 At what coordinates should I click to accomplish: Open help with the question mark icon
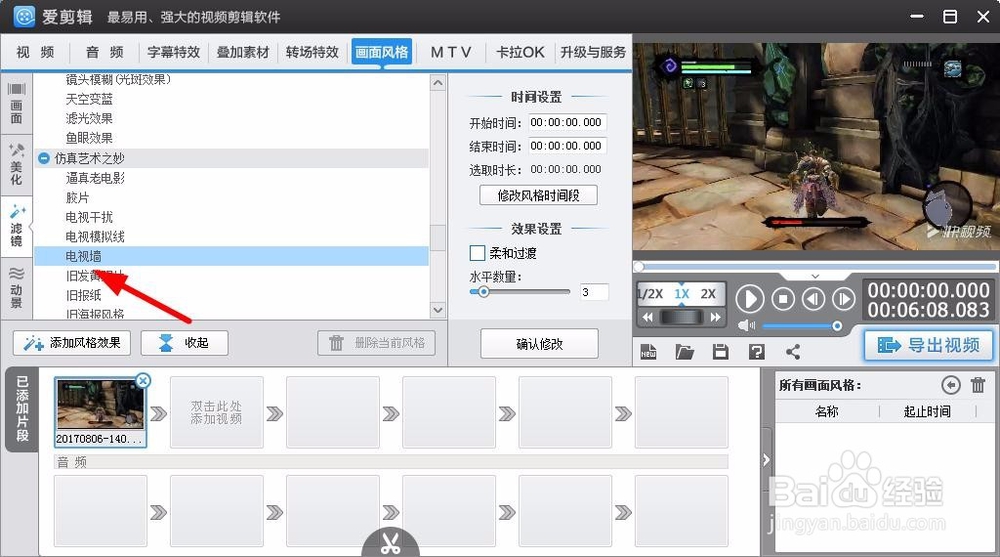pyautogui.click(x=756, y=352)
